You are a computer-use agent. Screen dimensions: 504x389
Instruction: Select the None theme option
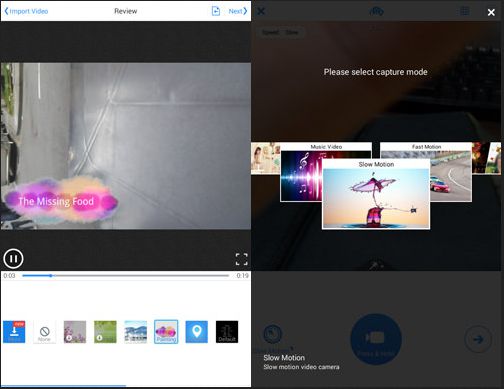(44, 332)
